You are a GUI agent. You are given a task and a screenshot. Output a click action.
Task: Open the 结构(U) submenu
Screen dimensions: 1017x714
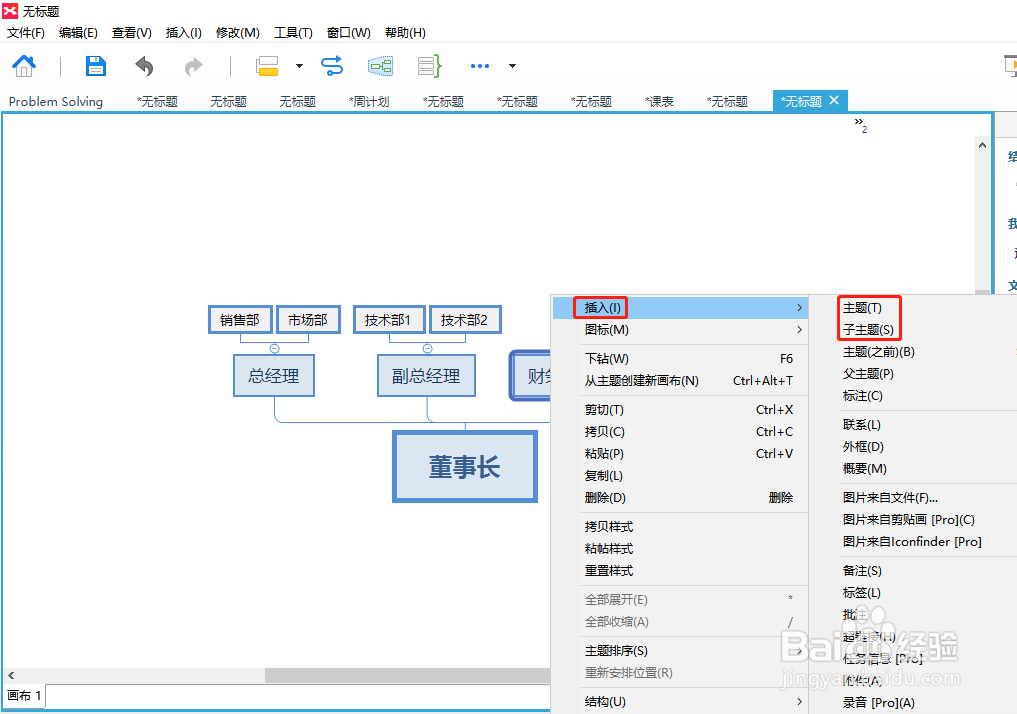click(680, 702)
